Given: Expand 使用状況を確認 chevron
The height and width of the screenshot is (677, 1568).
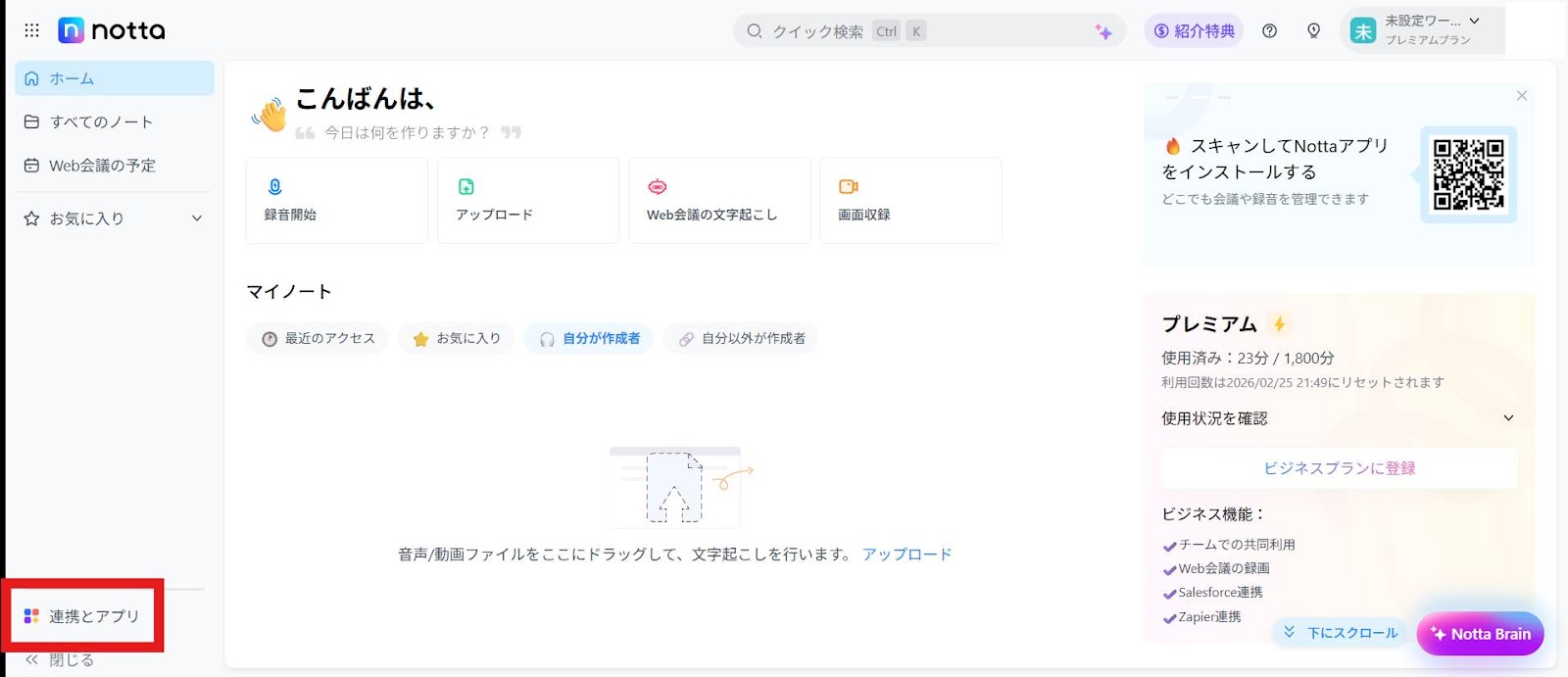Looking at the screenshot, I should [1509, 418].
